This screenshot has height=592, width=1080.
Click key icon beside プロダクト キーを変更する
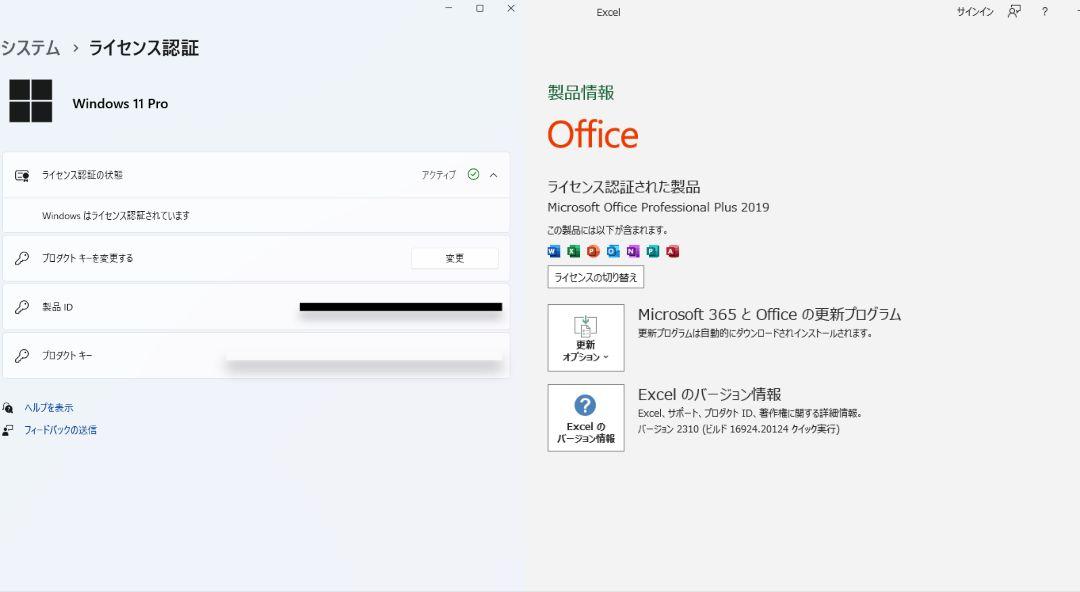(x=22, y=258)
